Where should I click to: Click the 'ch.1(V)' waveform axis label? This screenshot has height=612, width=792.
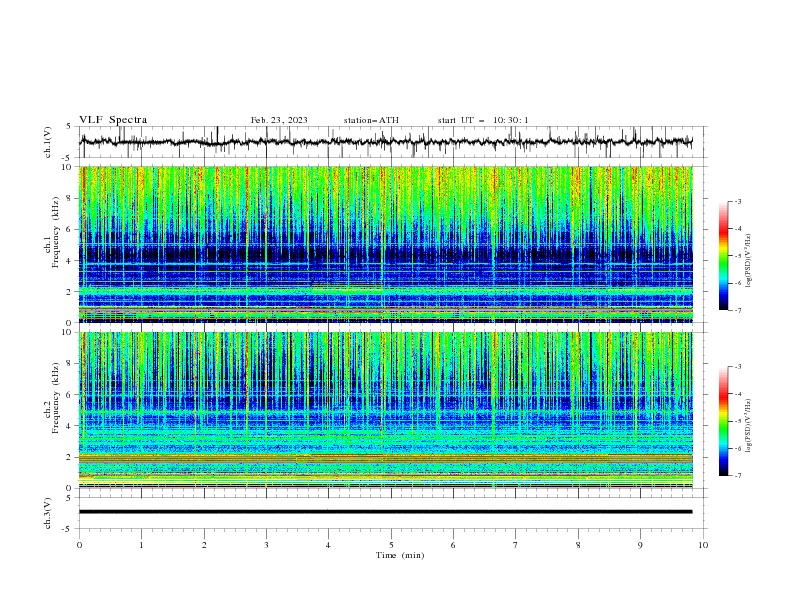[48, 142]
